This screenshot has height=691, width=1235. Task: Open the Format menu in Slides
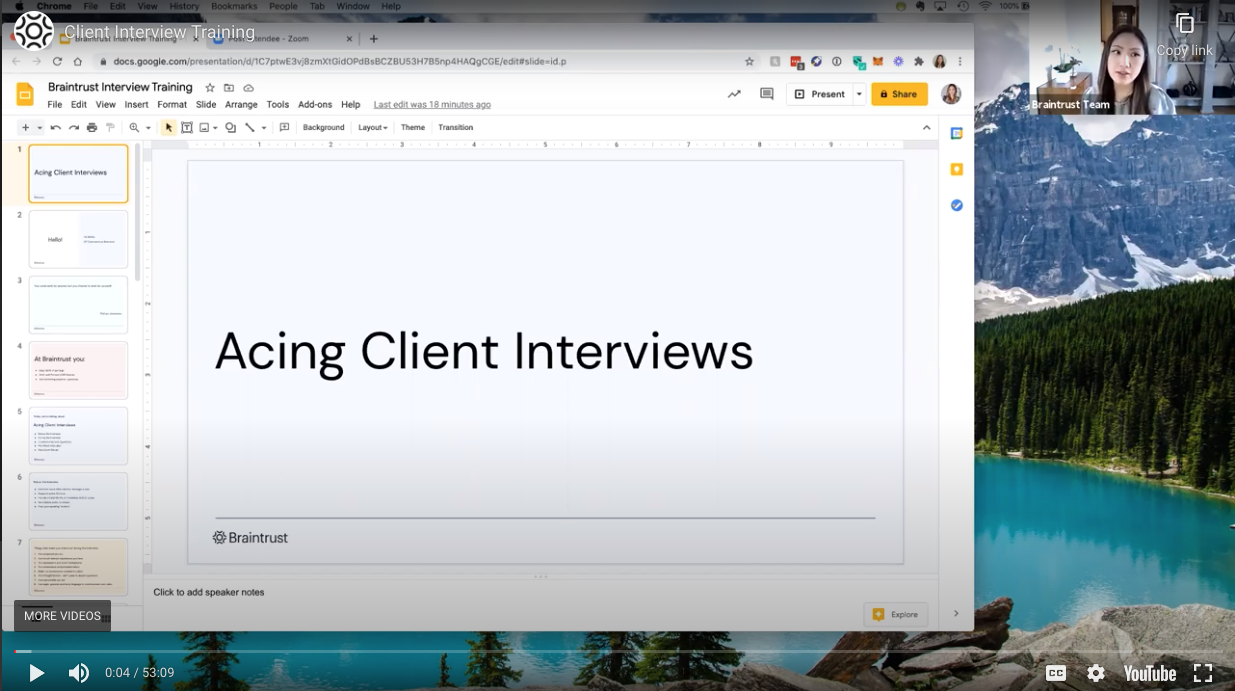coord(172,104)
